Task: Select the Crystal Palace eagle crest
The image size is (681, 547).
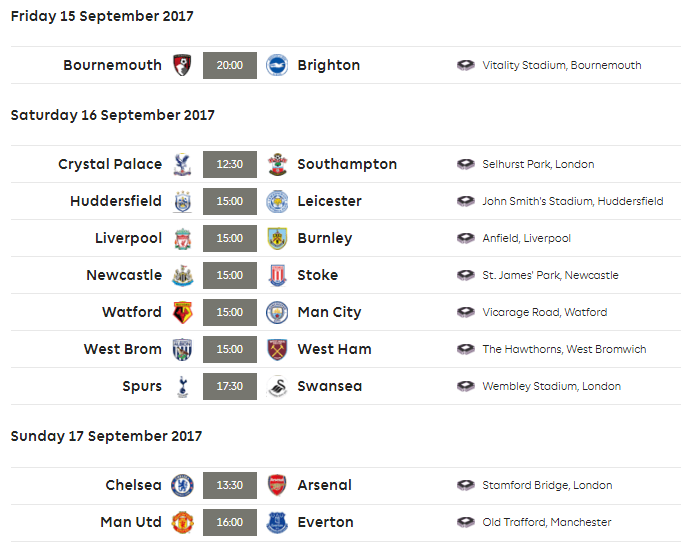Action: pos(182,164)
